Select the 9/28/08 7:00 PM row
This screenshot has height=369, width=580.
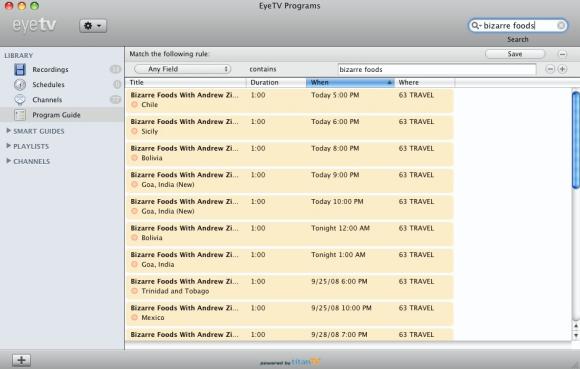click(x=290, y=335)
